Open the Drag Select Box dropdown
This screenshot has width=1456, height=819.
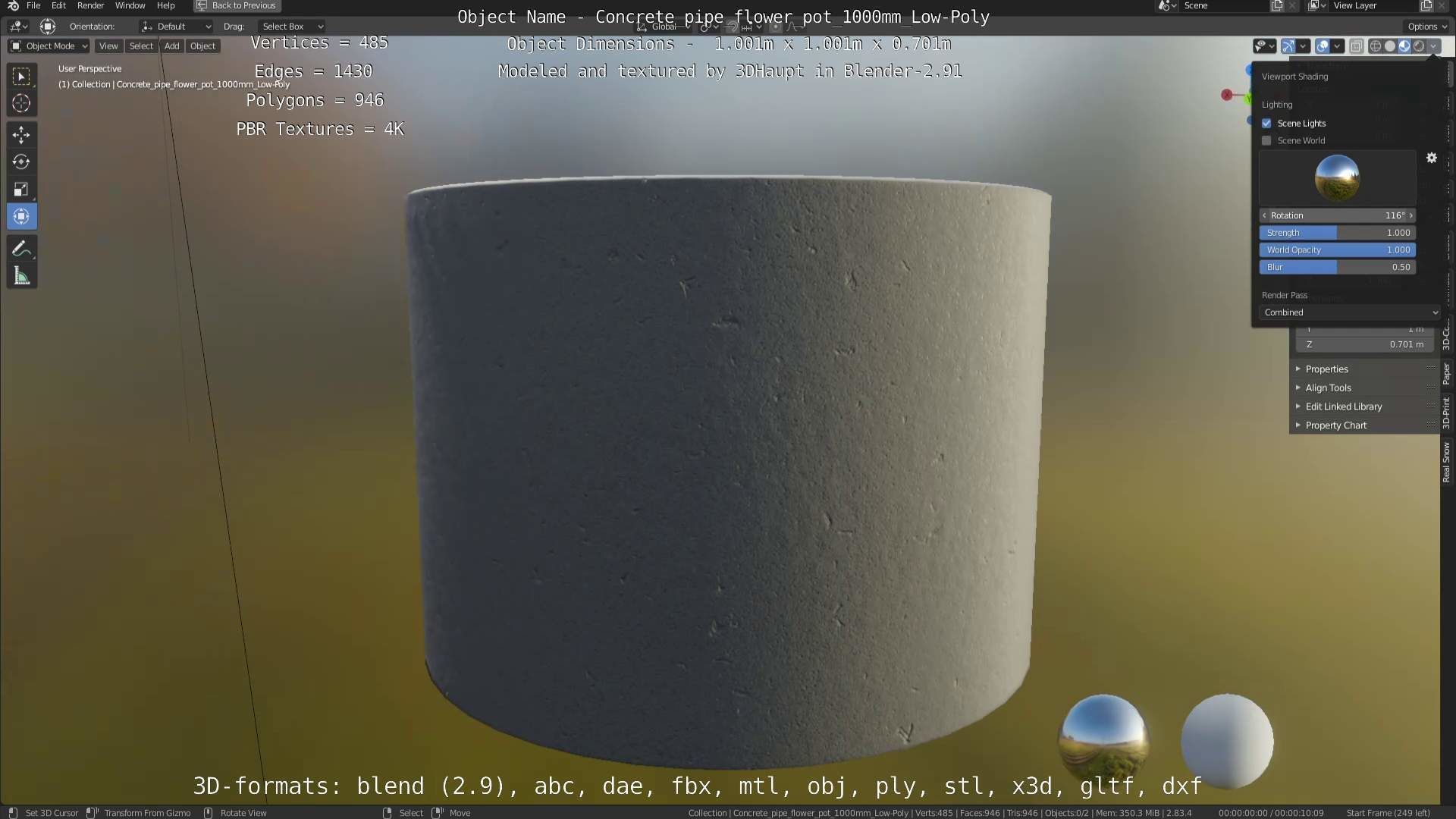coord(291,27)
